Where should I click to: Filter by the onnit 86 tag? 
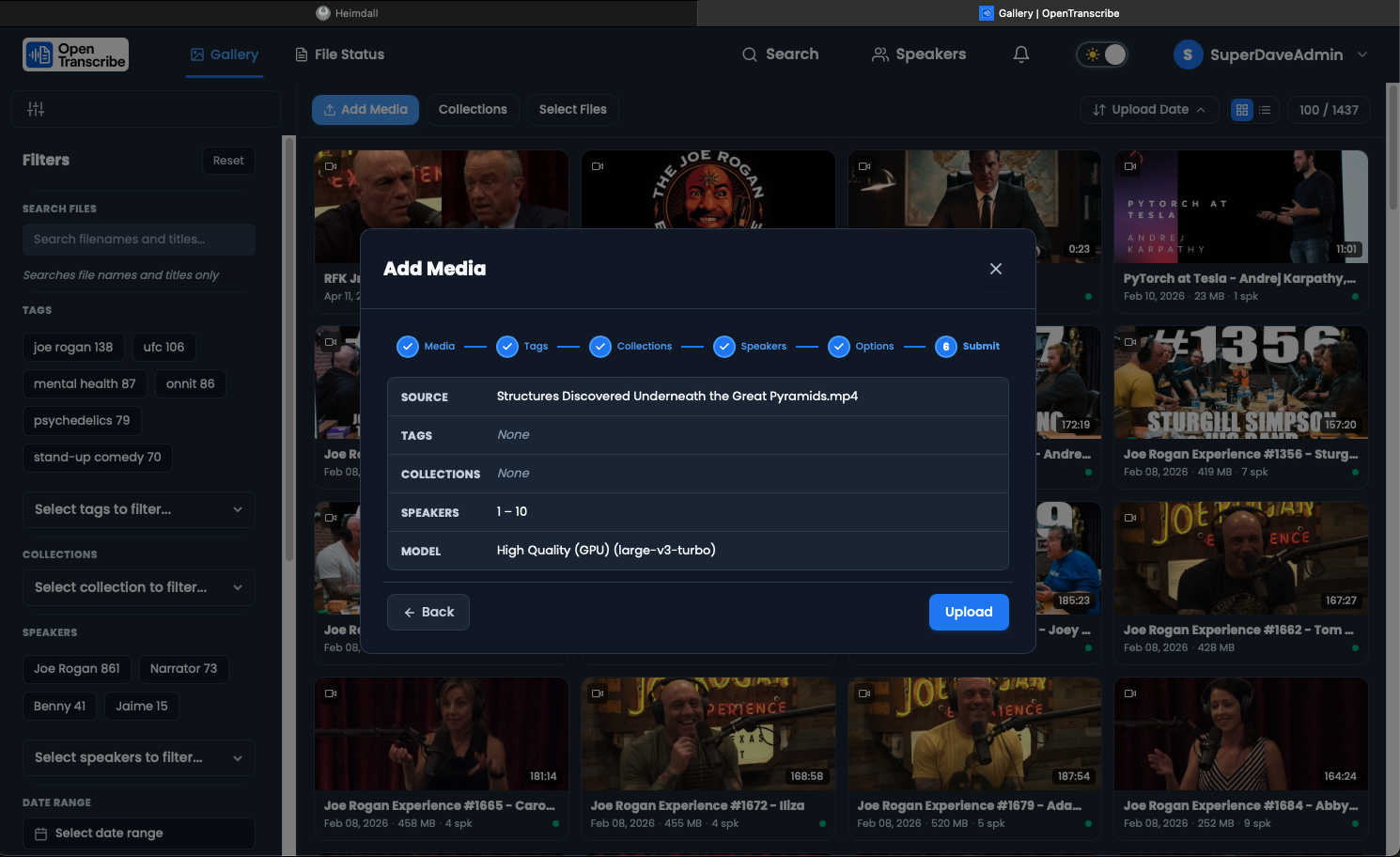191,383
